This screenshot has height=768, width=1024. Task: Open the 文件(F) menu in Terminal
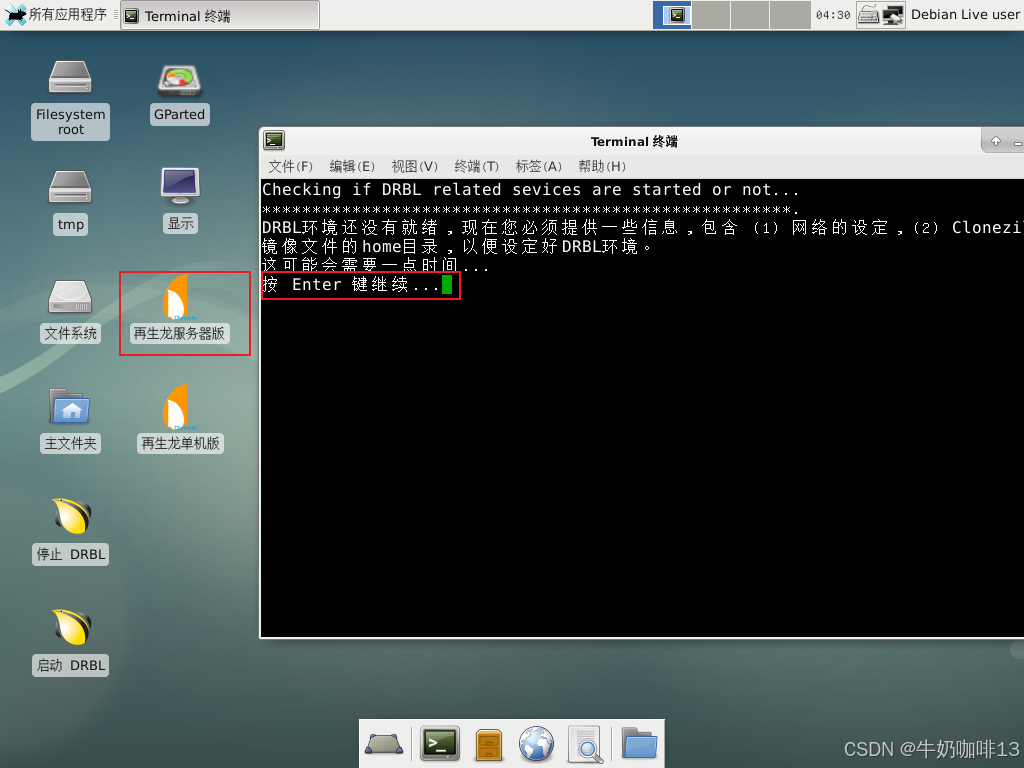pyautogui.click(x=291, y=167)
